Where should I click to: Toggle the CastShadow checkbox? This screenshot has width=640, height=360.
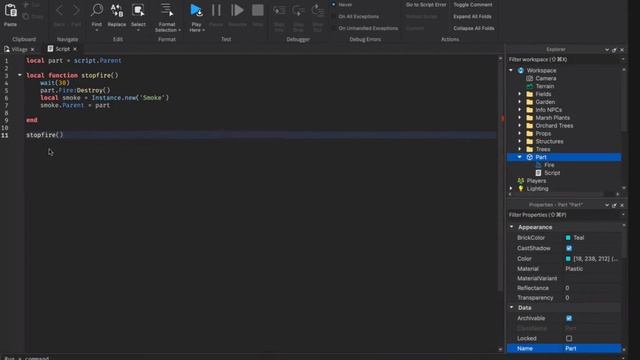tap(569, 248)
